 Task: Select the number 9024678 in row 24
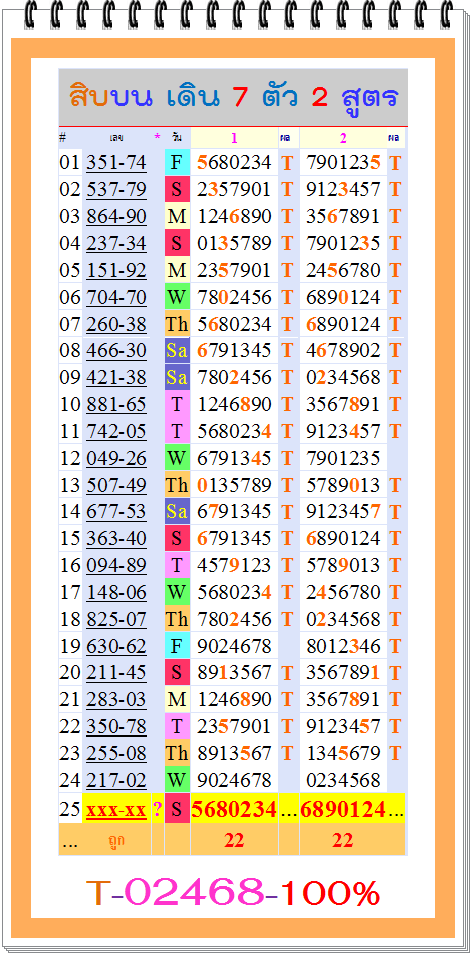234,780
